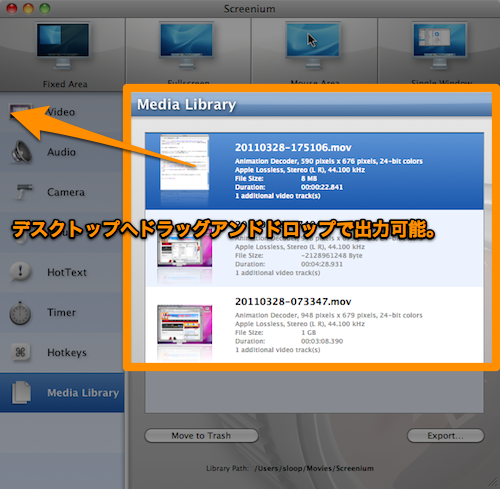
Task: Switch to the Timer sidebar label
Action: coord(61,312)
